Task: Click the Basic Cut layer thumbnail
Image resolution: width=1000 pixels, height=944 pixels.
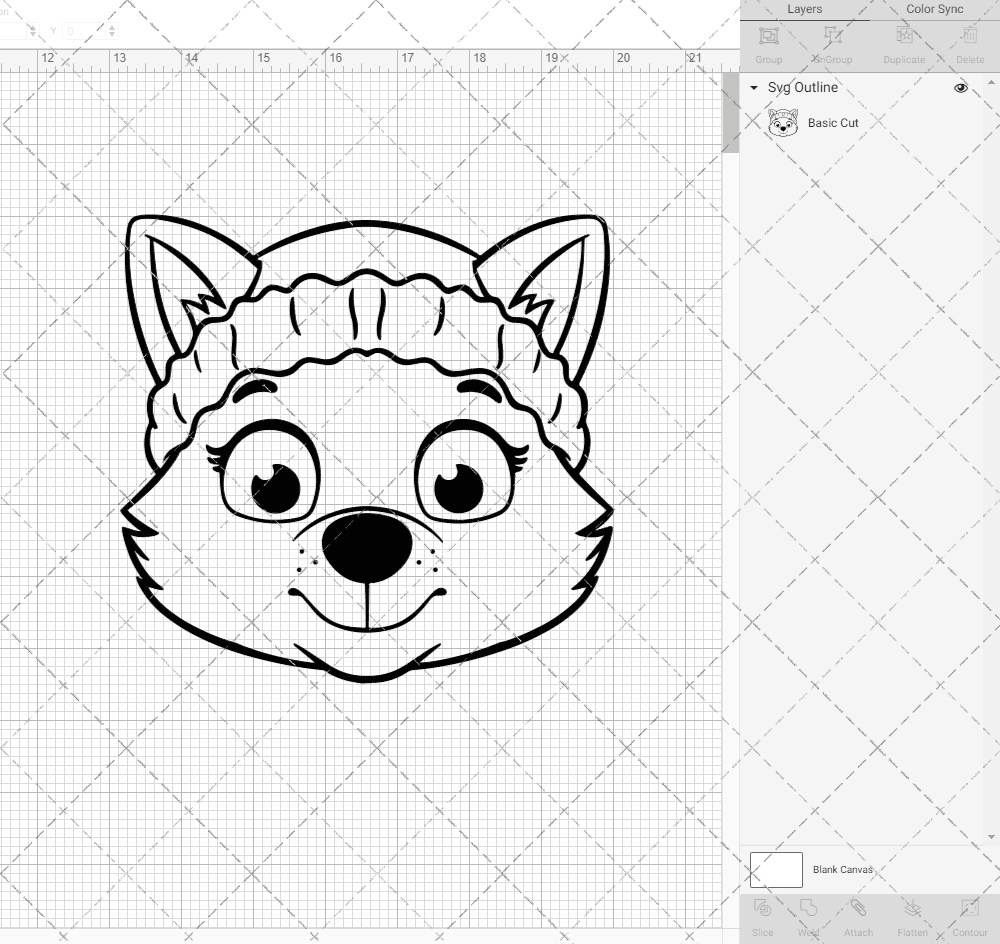Action: [x=783, y=123]
